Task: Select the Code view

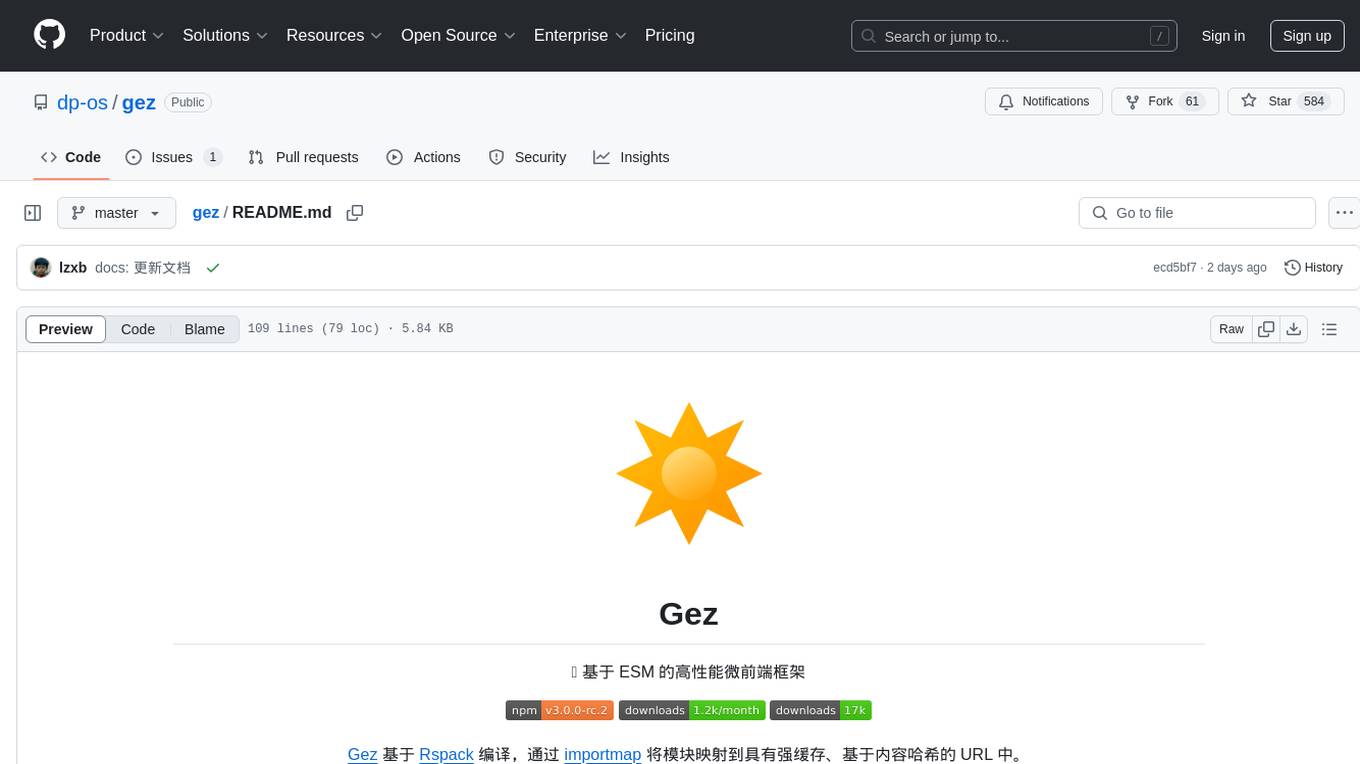Action: [138, 329]
